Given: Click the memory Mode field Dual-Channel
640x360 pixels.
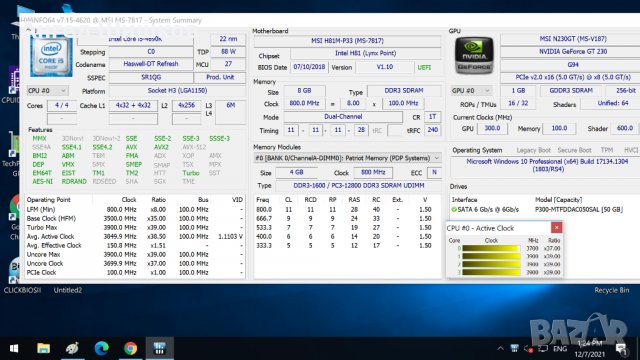Looking at the screenshot, I should [343, 117].
